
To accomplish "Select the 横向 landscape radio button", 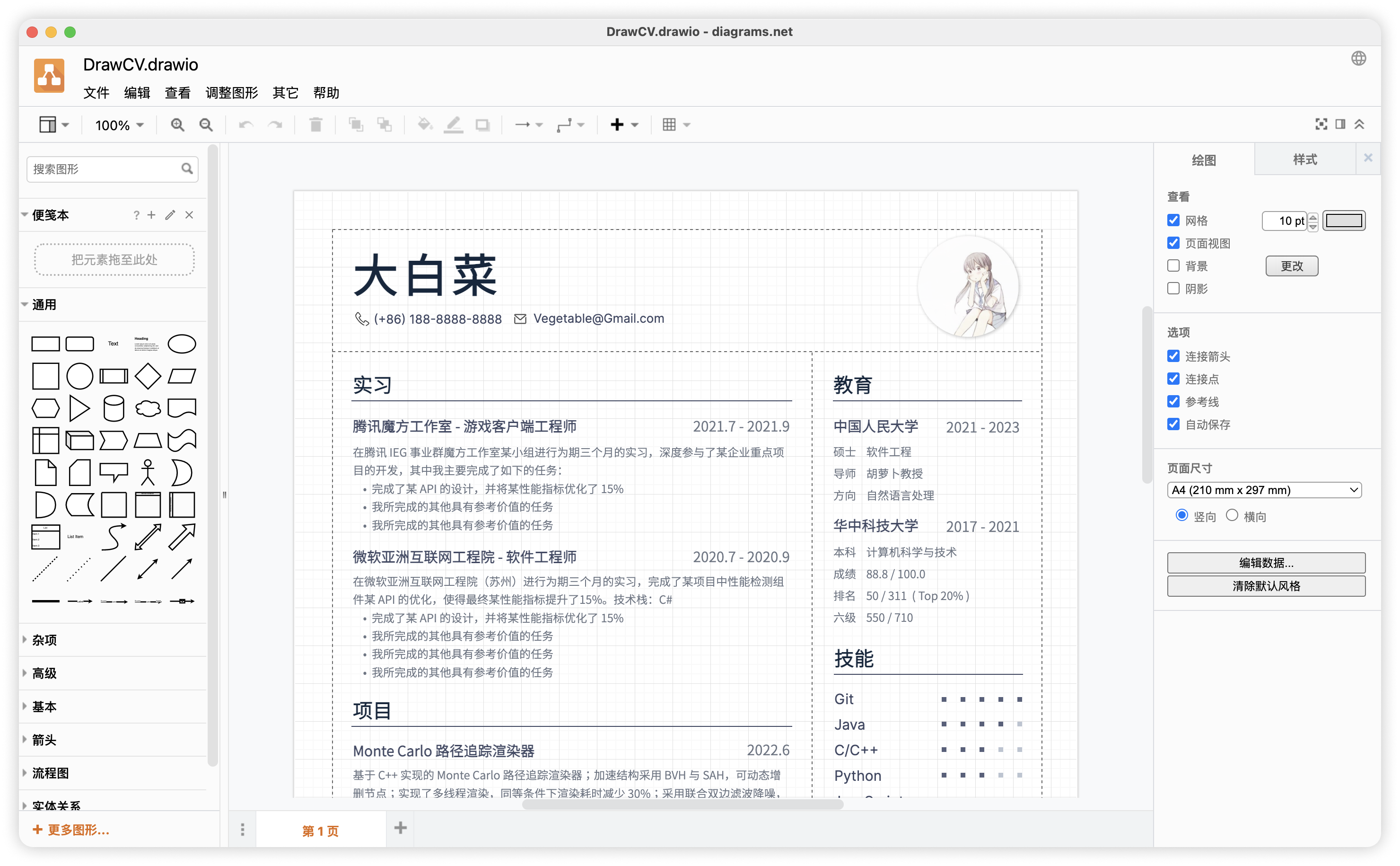I will (1232, 515).
